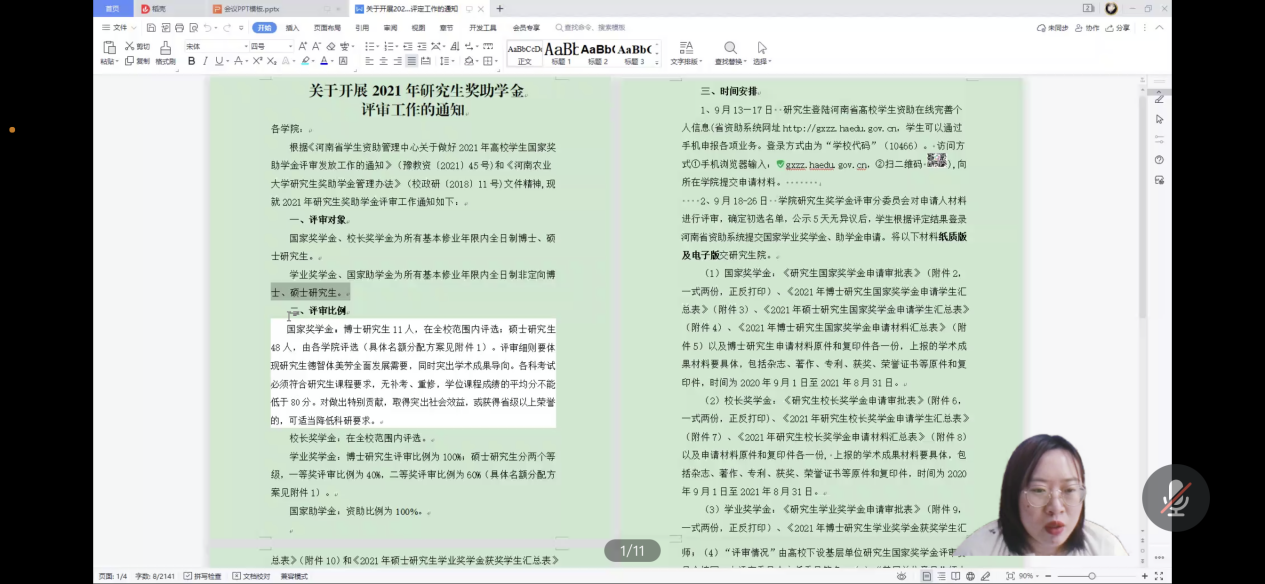Image resolution: width=1265 pixels, height=584 pixels.
Task: Click the Cut (剪切) scissors icon
Action: coord(130,46)
